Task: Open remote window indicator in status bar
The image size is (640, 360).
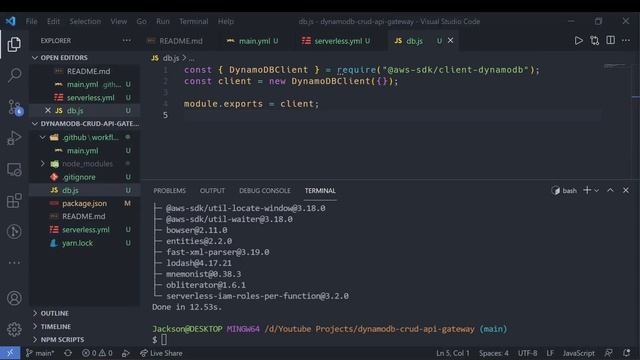Action: tap(10, 353)
